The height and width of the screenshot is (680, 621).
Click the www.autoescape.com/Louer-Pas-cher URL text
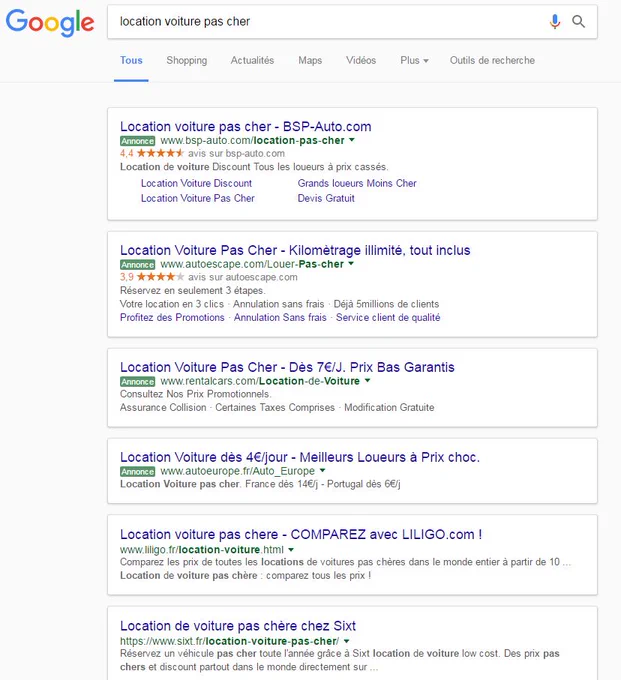point(252,264)
